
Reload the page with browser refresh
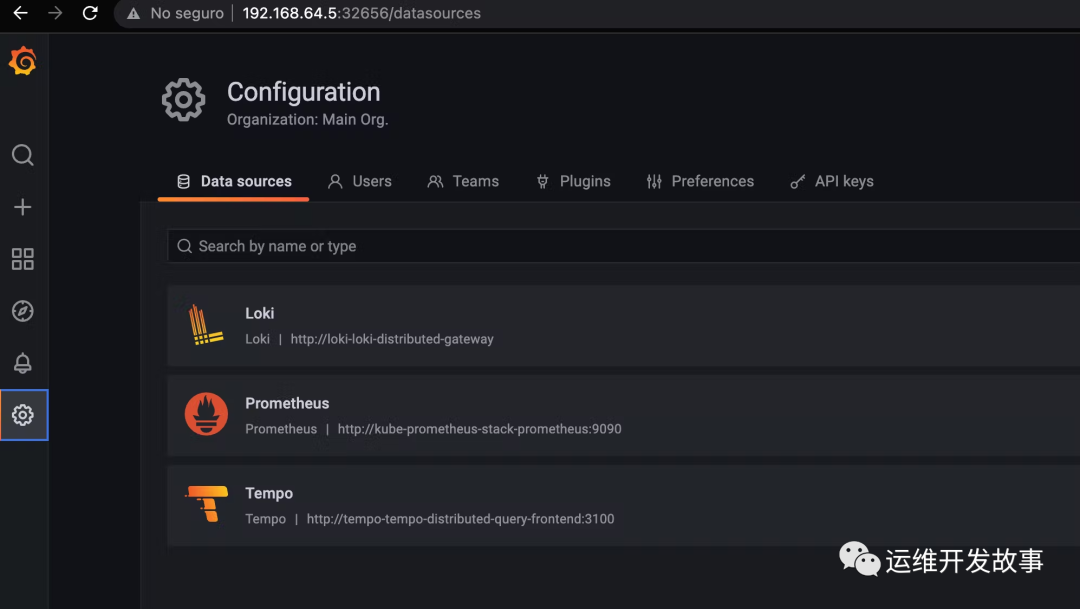(x=90, y=13)
